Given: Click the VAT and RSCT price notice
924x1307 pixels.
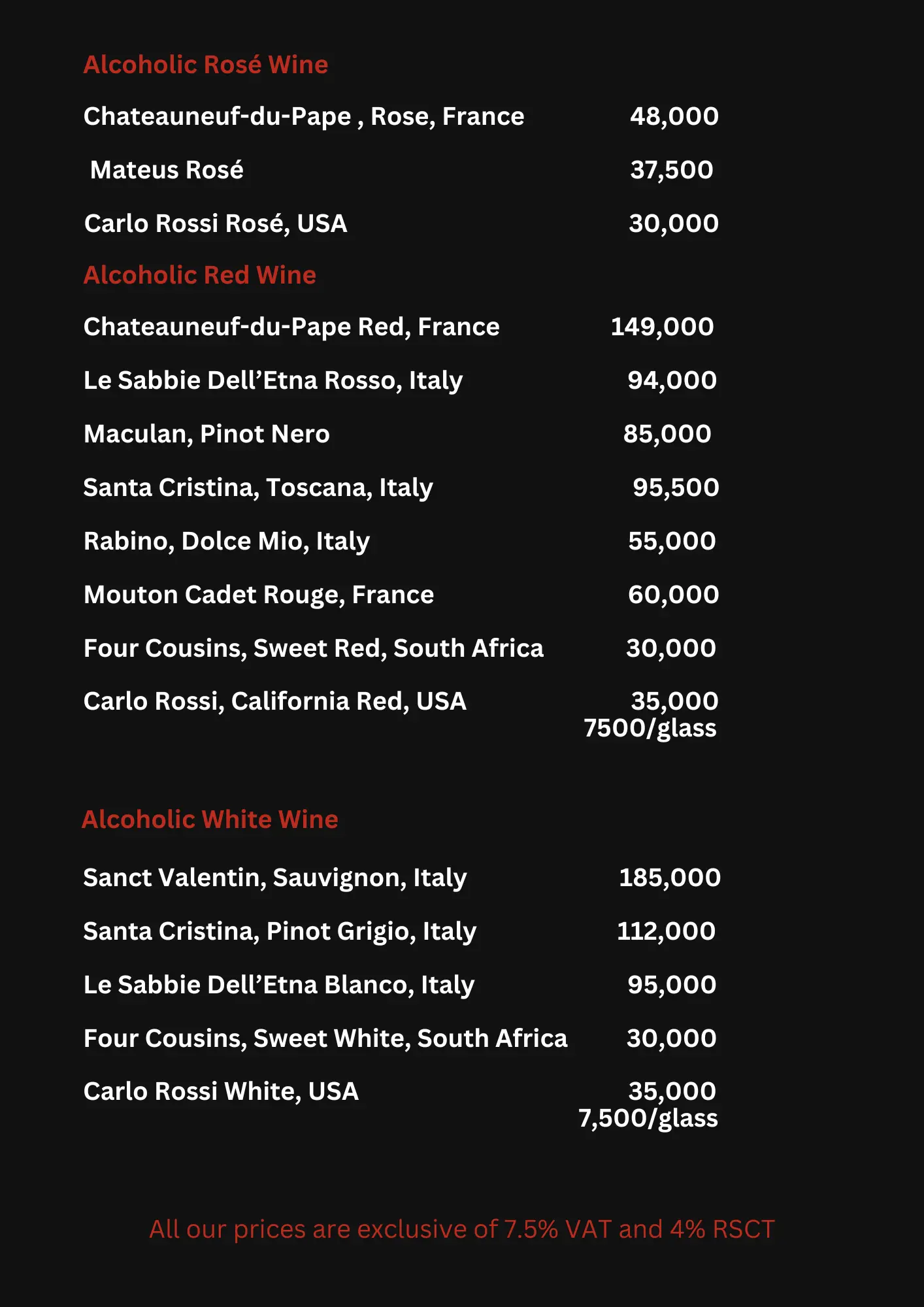Looking at the screenshot, I should pos(462,1229).
